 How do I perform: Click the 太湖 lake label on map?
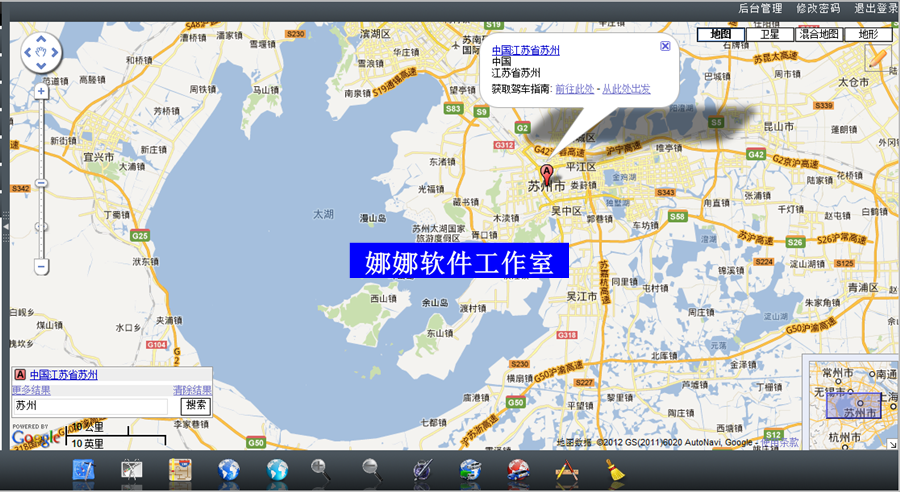coord(323,214)
